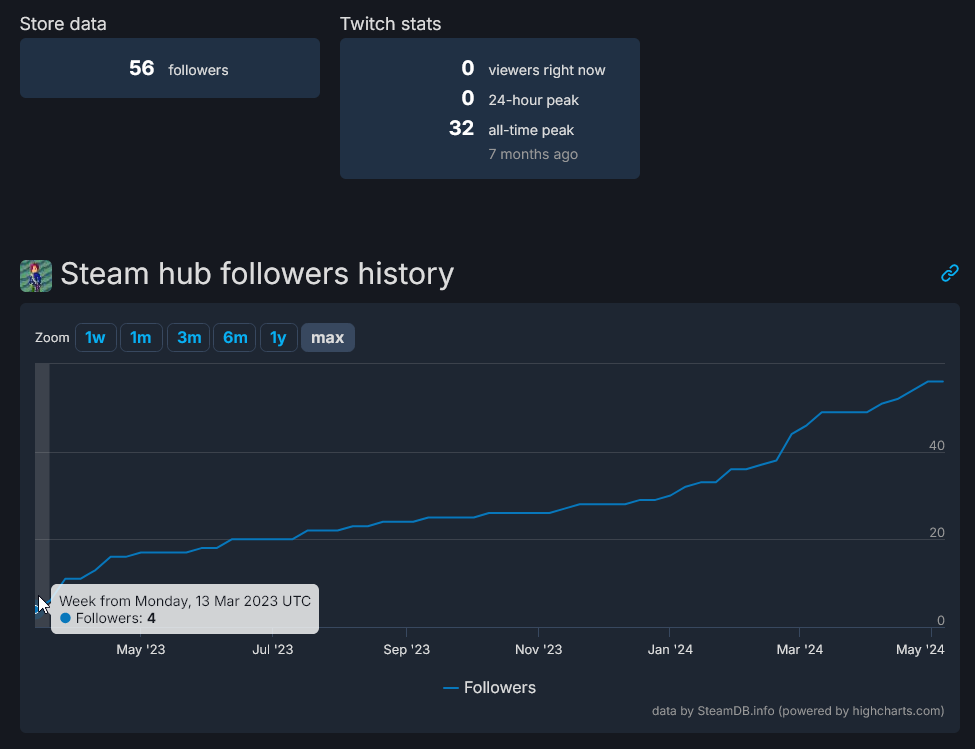Click the permalink chain icon beside the heading
Viewport: 975px width, 749px height.
point(949,273)
